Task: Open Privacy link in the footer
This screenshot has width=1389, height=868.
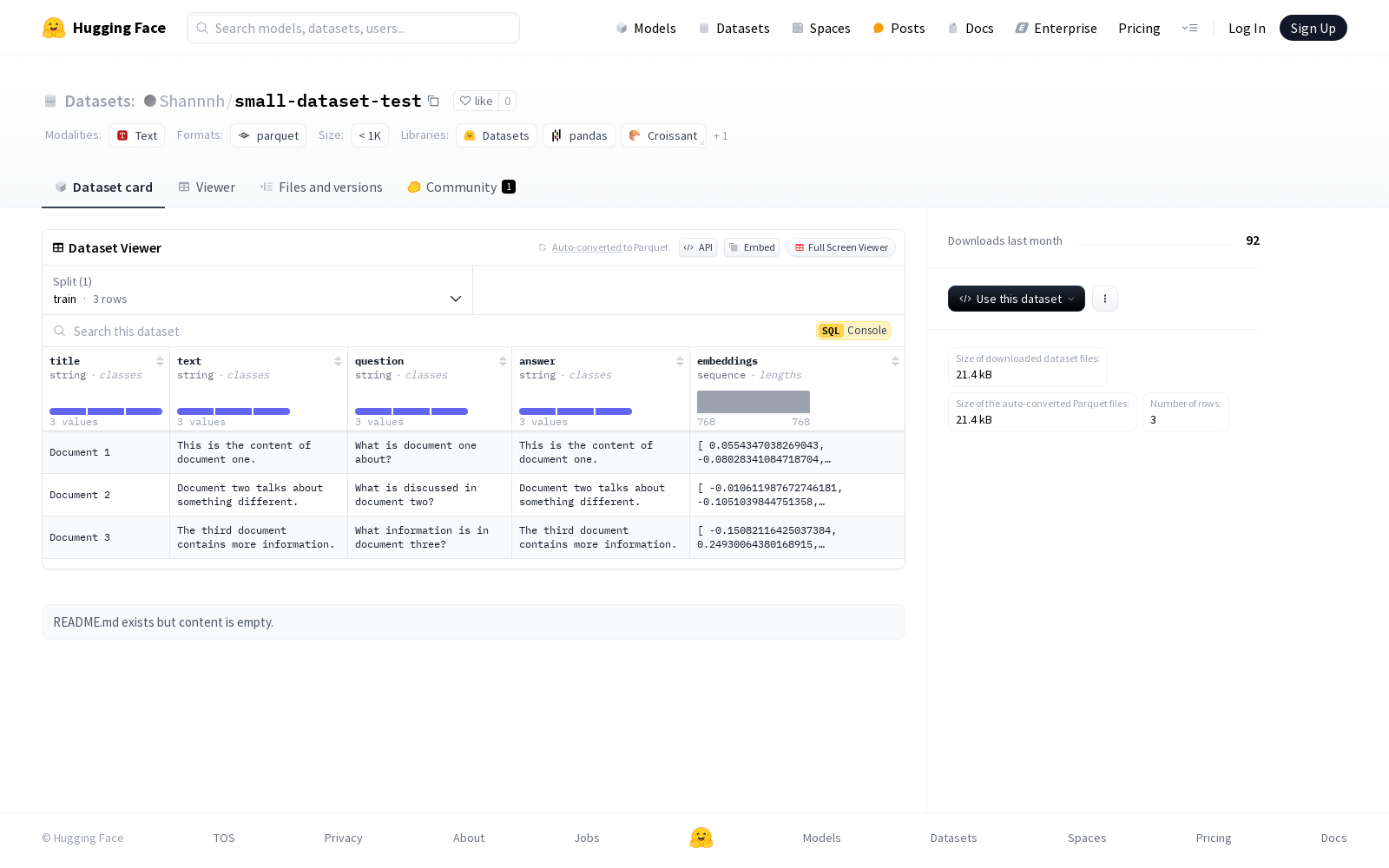Action: click(x=343, y=838)
